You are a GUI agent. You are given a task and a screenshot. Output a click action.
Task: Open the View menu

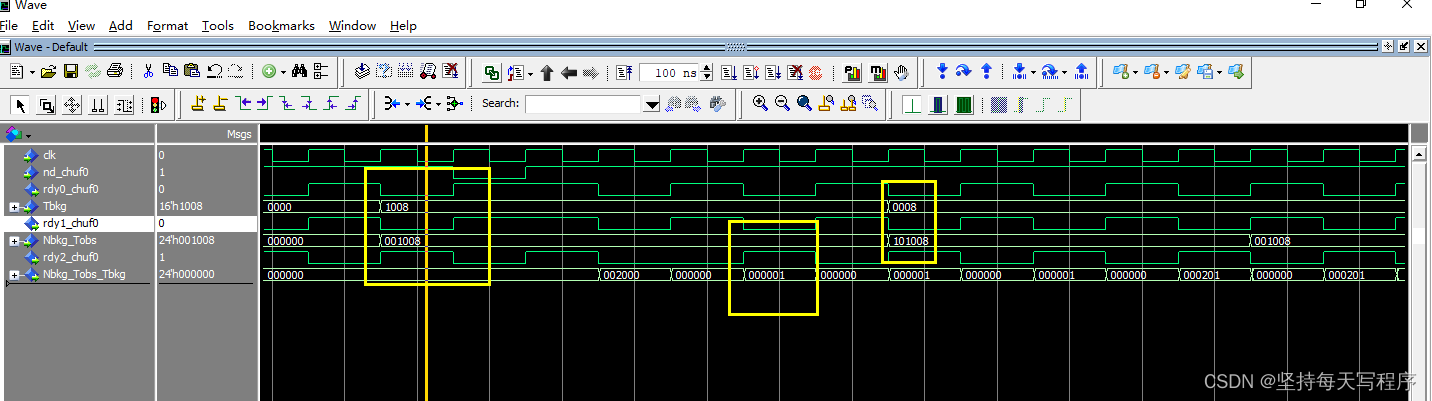tap(81, 25)
